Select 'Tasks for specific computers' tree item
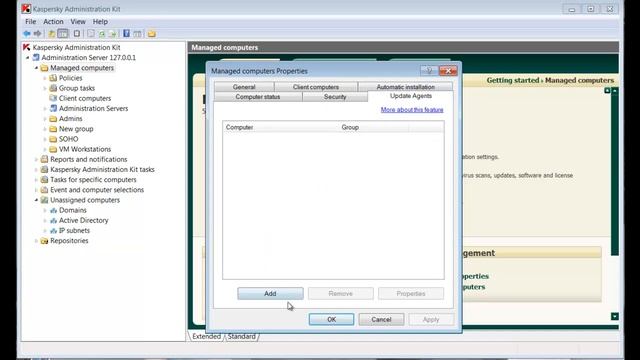The image size is (640, 360). (x=93, y=180)
